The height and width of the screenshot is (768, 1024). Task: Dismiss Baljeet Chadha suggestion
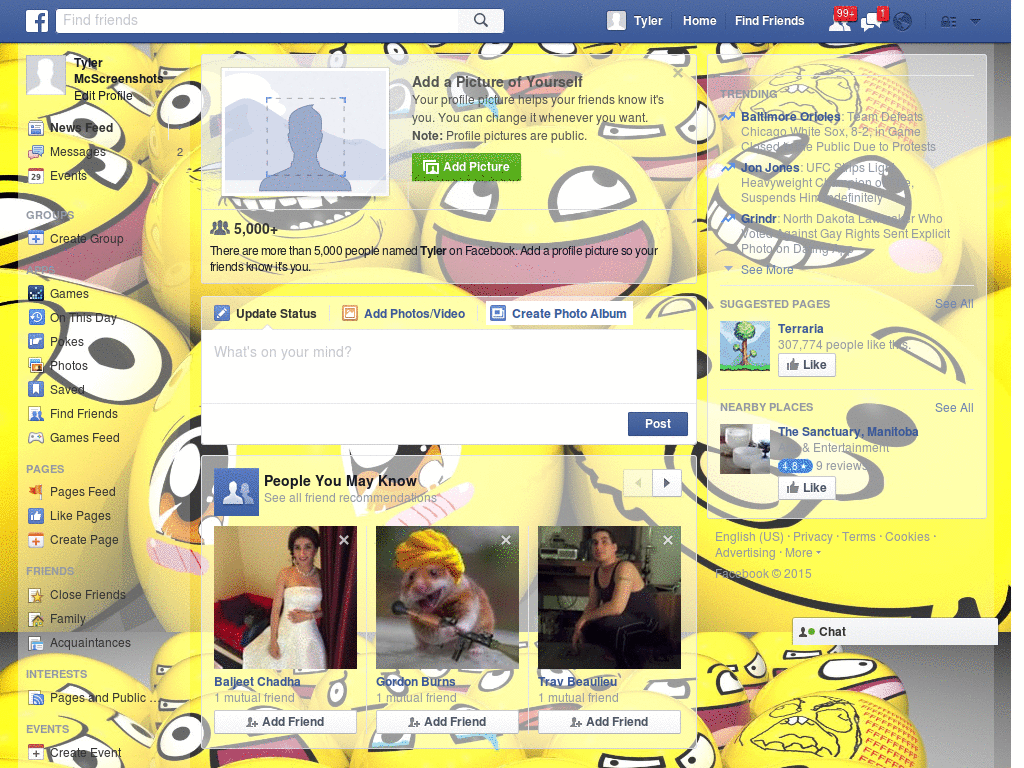[x=344, y=540]
